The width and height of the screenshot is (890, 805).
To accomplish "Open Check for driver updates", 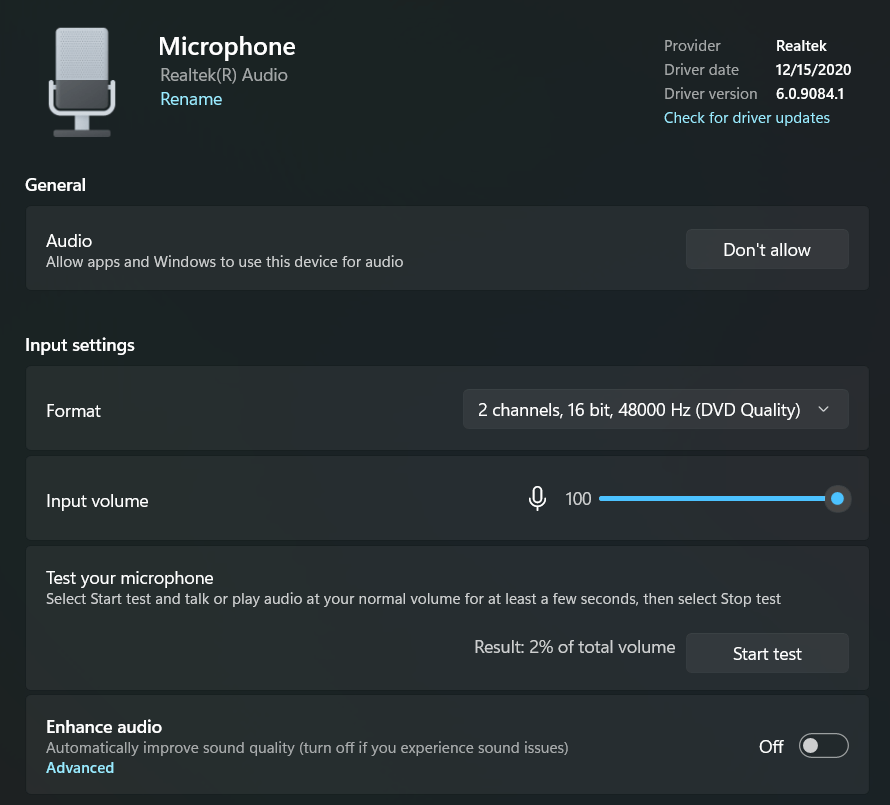I will 746,117.
